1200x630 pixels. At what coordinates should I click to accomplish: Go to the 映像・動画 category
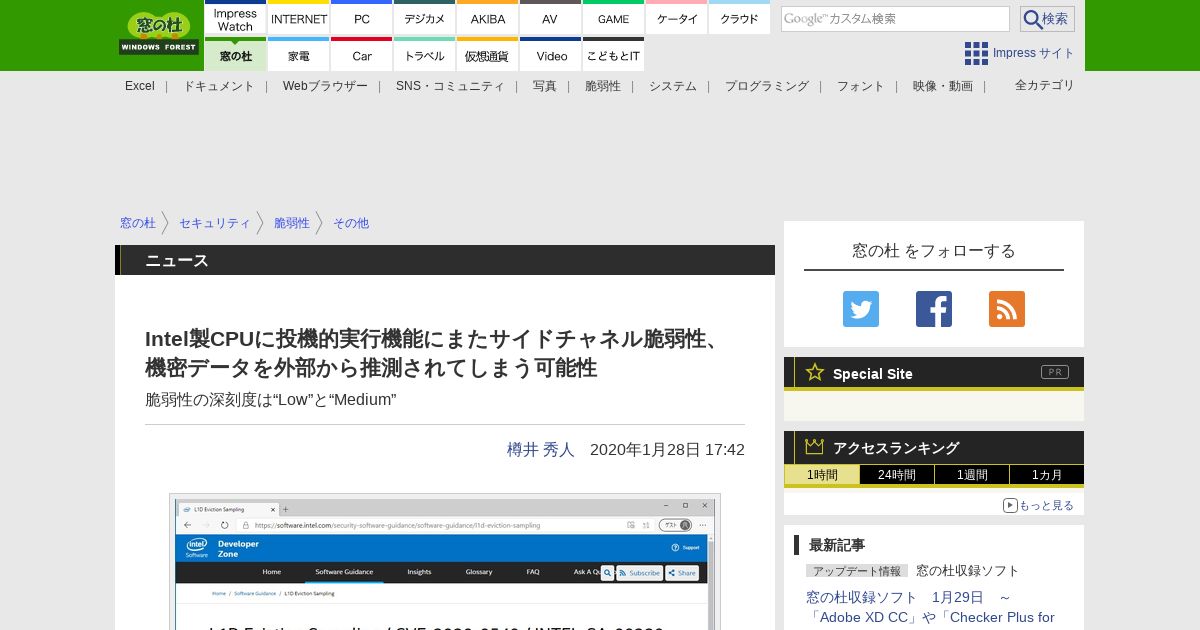point(943,86)
